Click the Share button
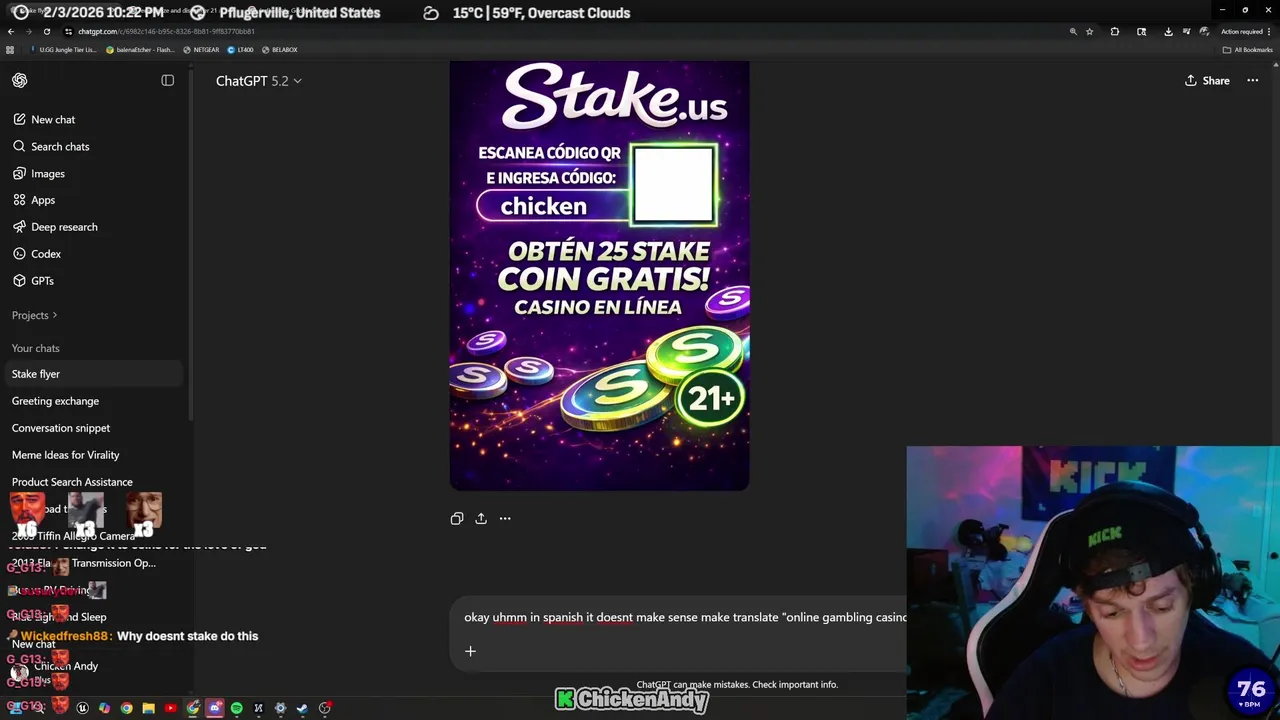The image size is (1280, 720). tap(1207, 81)
